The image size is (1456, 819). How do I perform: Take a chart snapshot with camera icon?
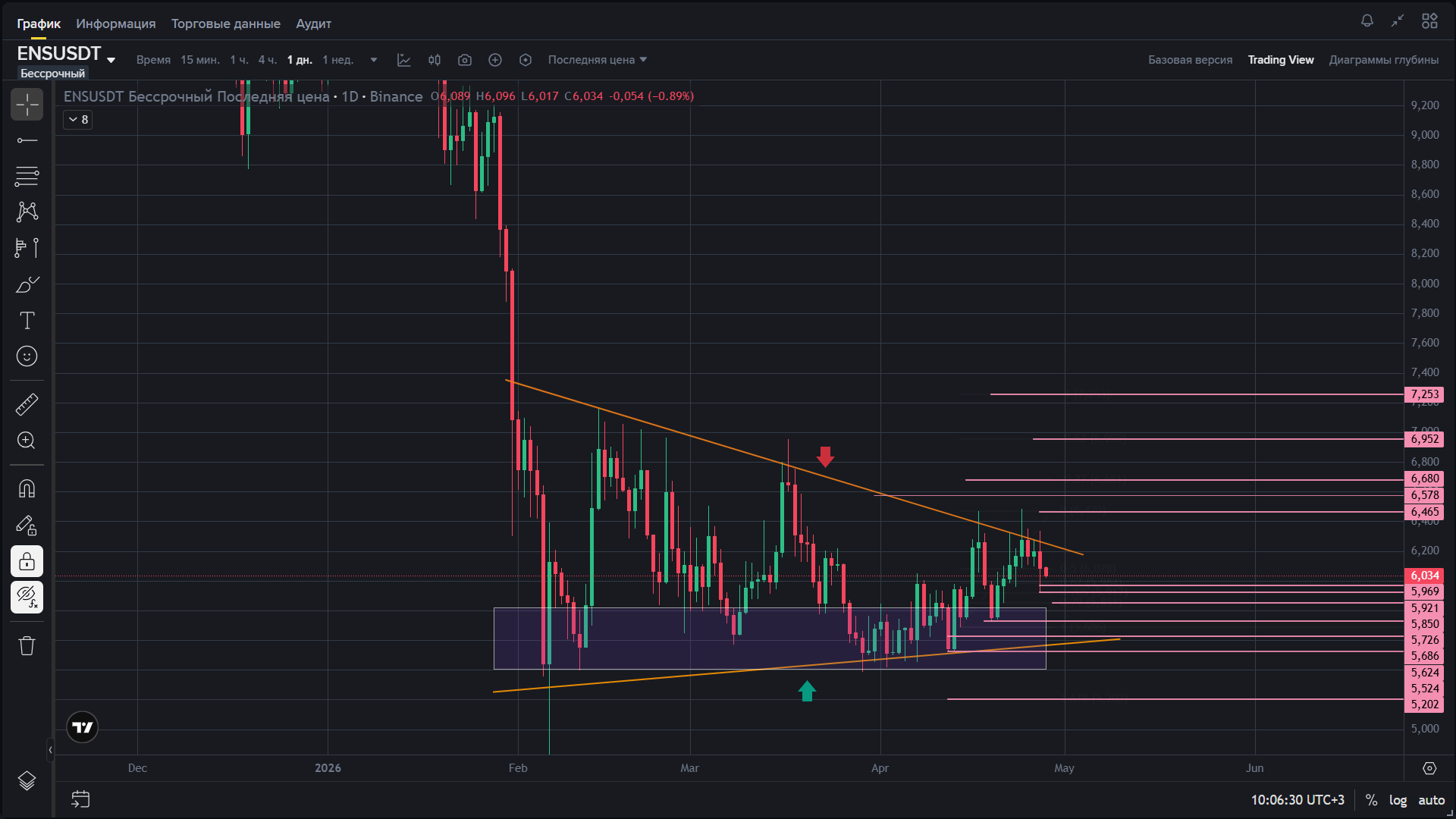click(465, 60)
